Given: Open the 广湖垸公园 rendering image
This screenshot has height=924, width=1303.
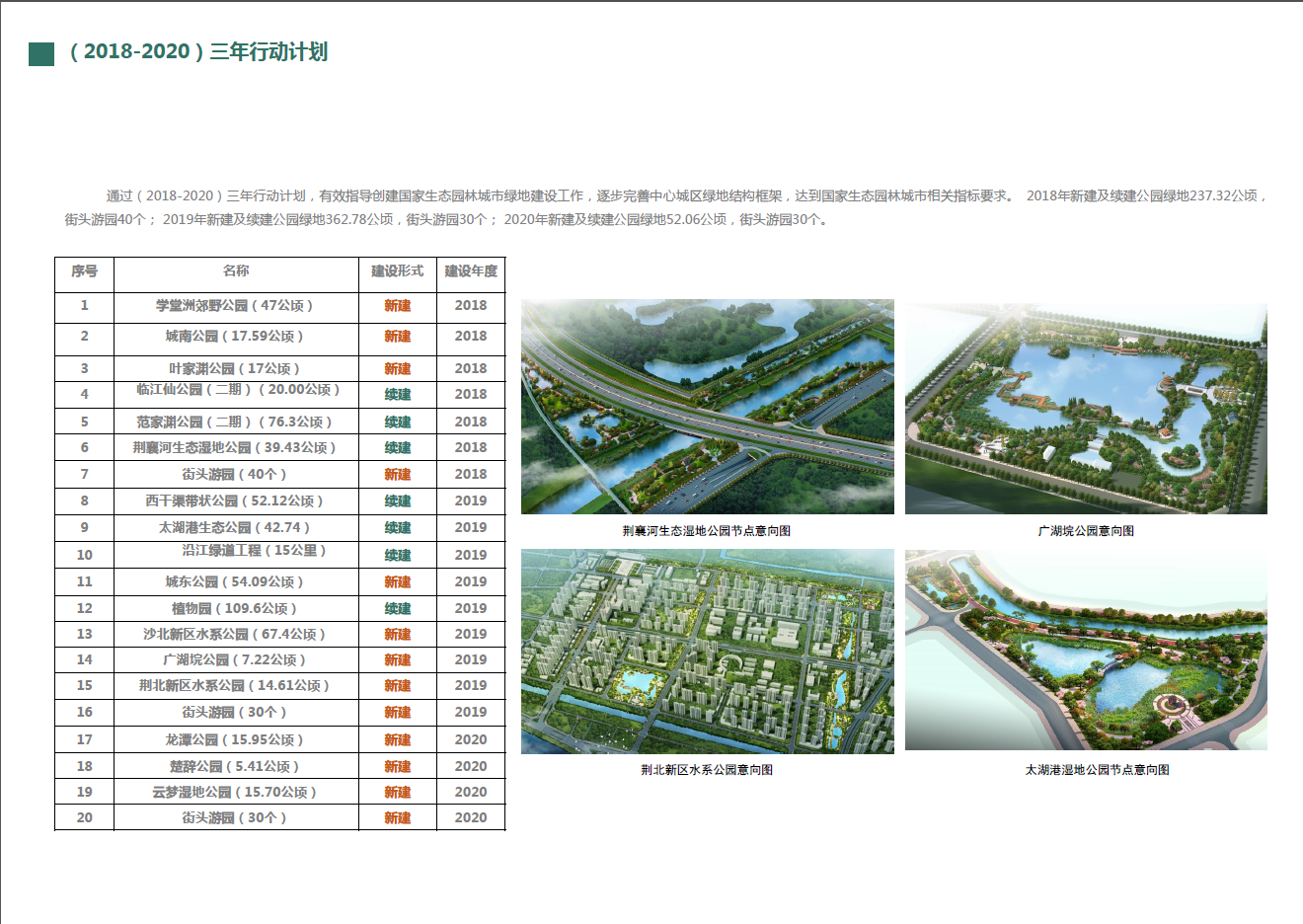Looking at the screenshot, I should point(1086,409).
